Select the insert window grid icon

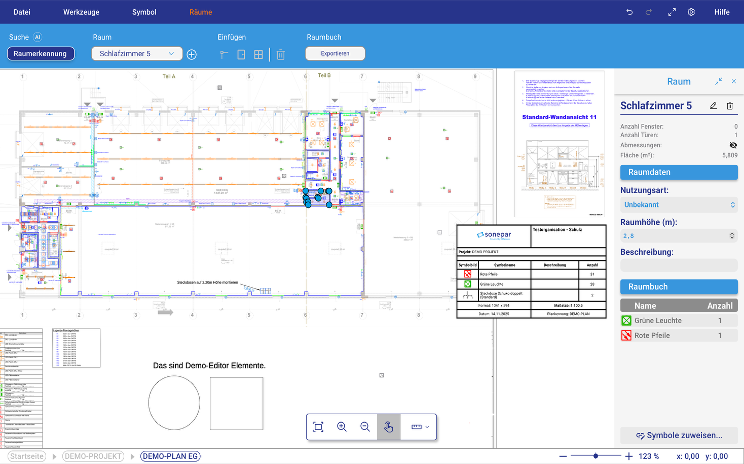pos(258,54)
